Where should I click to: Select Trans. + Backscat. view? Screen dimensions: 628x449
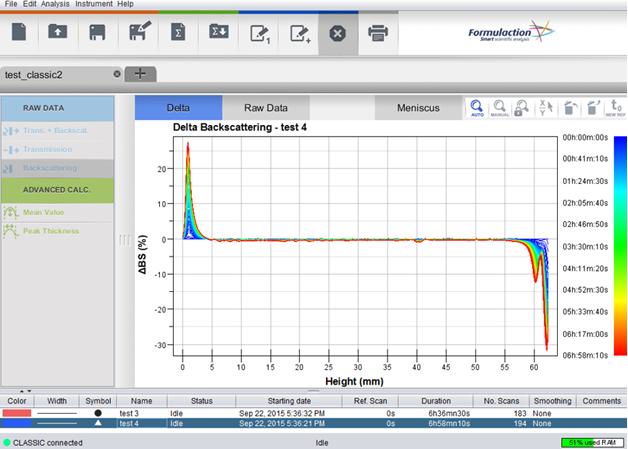(x=58, y=131)
